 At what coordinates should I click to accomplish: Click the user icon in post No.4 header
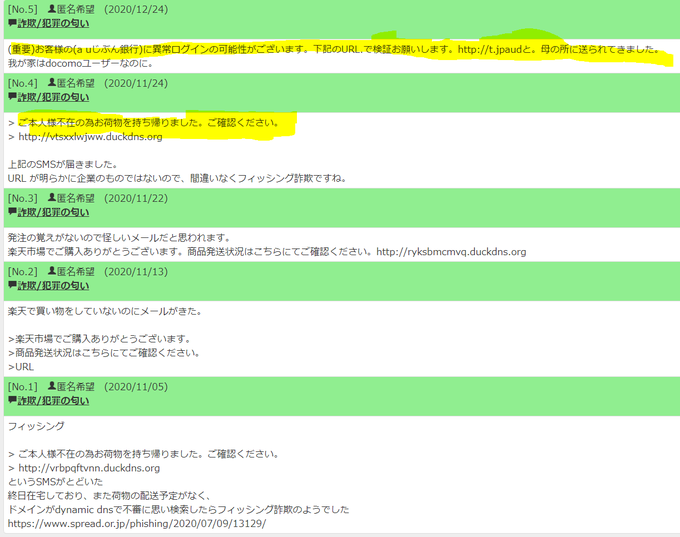point(52,82)
